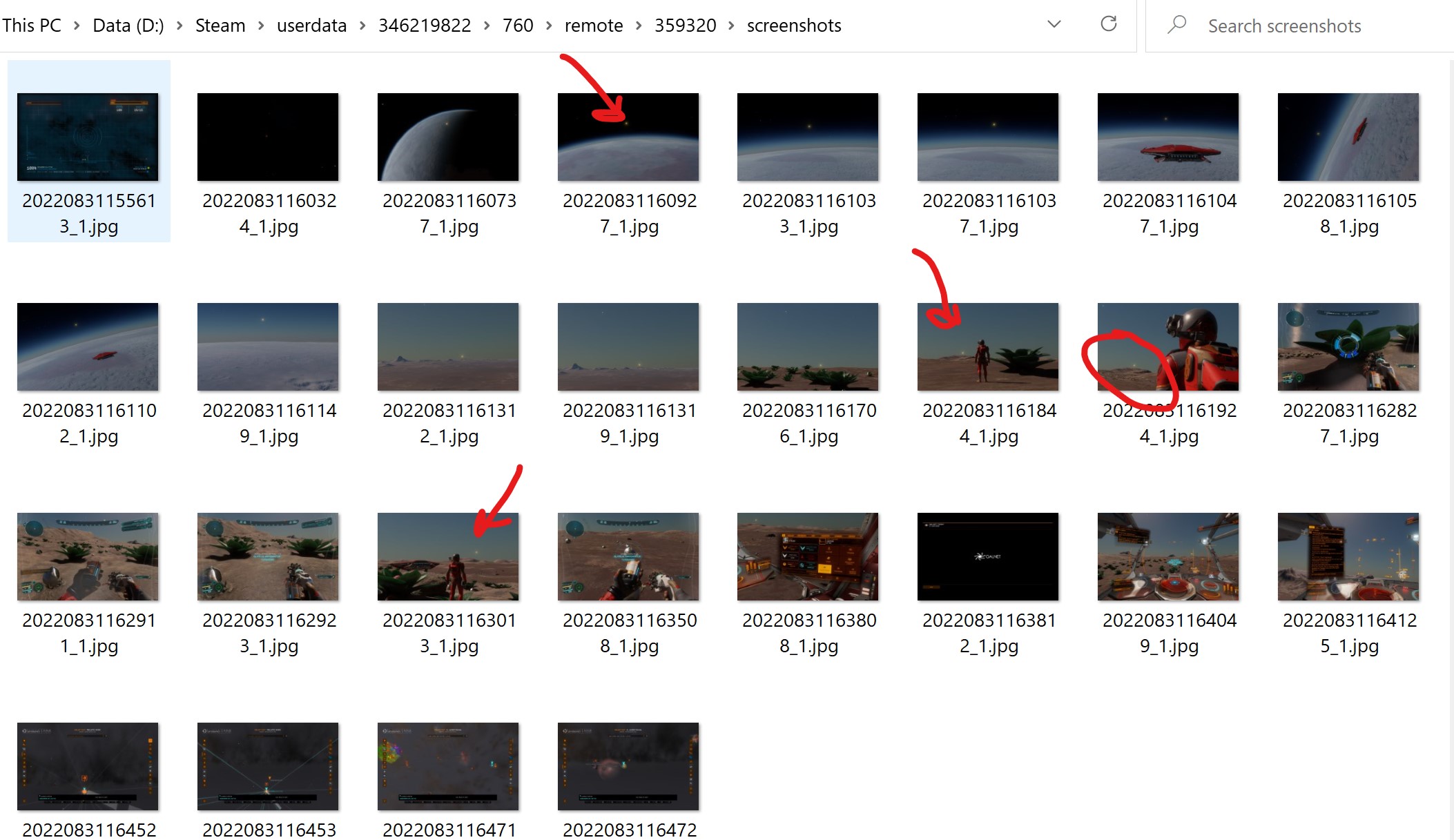Select galaxy map thumbnail starting 2022083116453
Viewport: 1454px width, 840px height.
[x=268, y=766]
